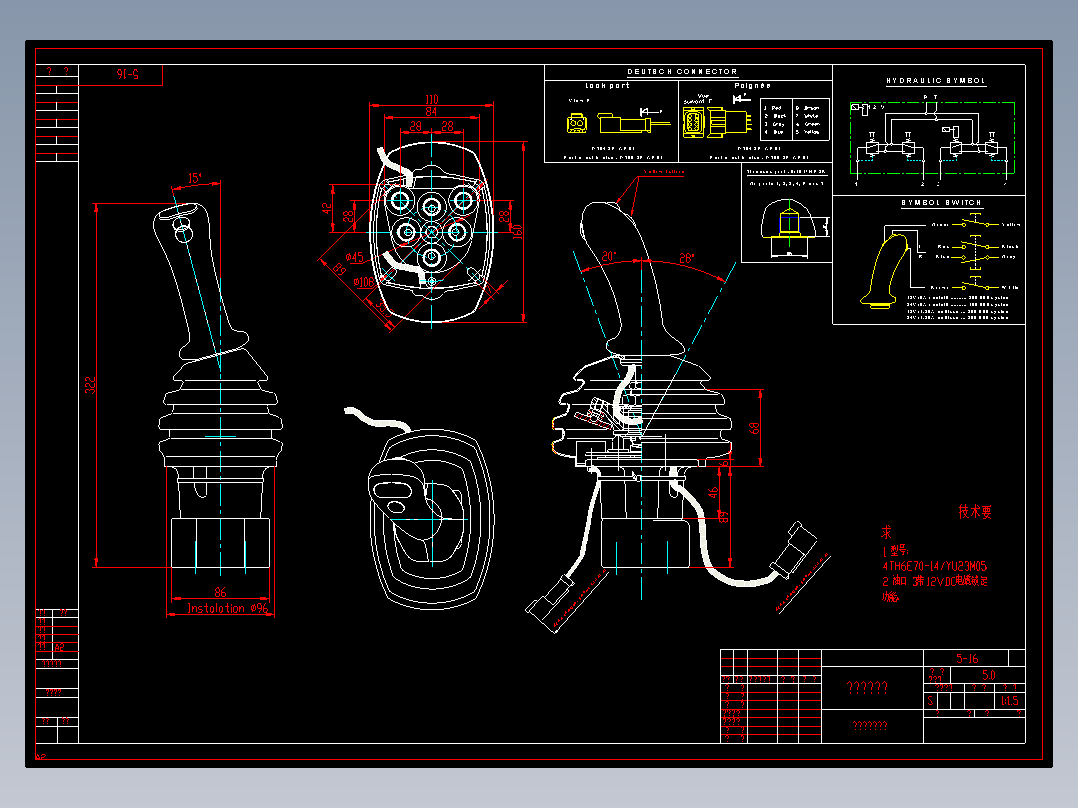Click the 'S' cell in title block
Screen dimensions: 1078x808
(931, 701)
